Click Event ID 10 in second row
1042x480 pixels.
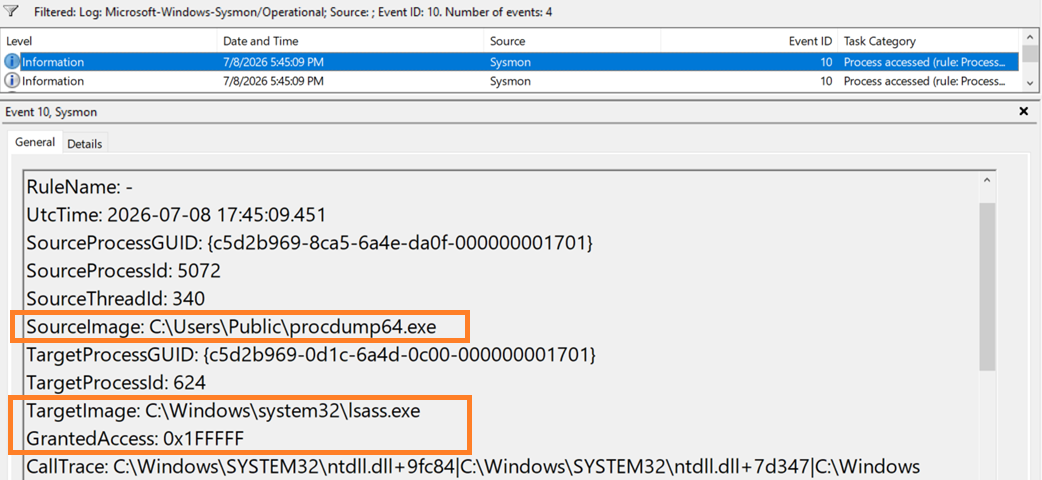pyautogui.click(x=825, y=81)
